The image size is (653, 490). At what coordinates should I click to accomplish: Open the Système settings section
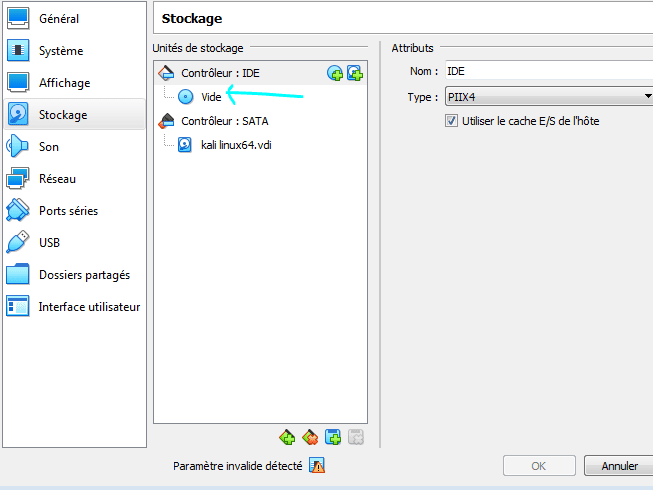click(x=61, y=51)
